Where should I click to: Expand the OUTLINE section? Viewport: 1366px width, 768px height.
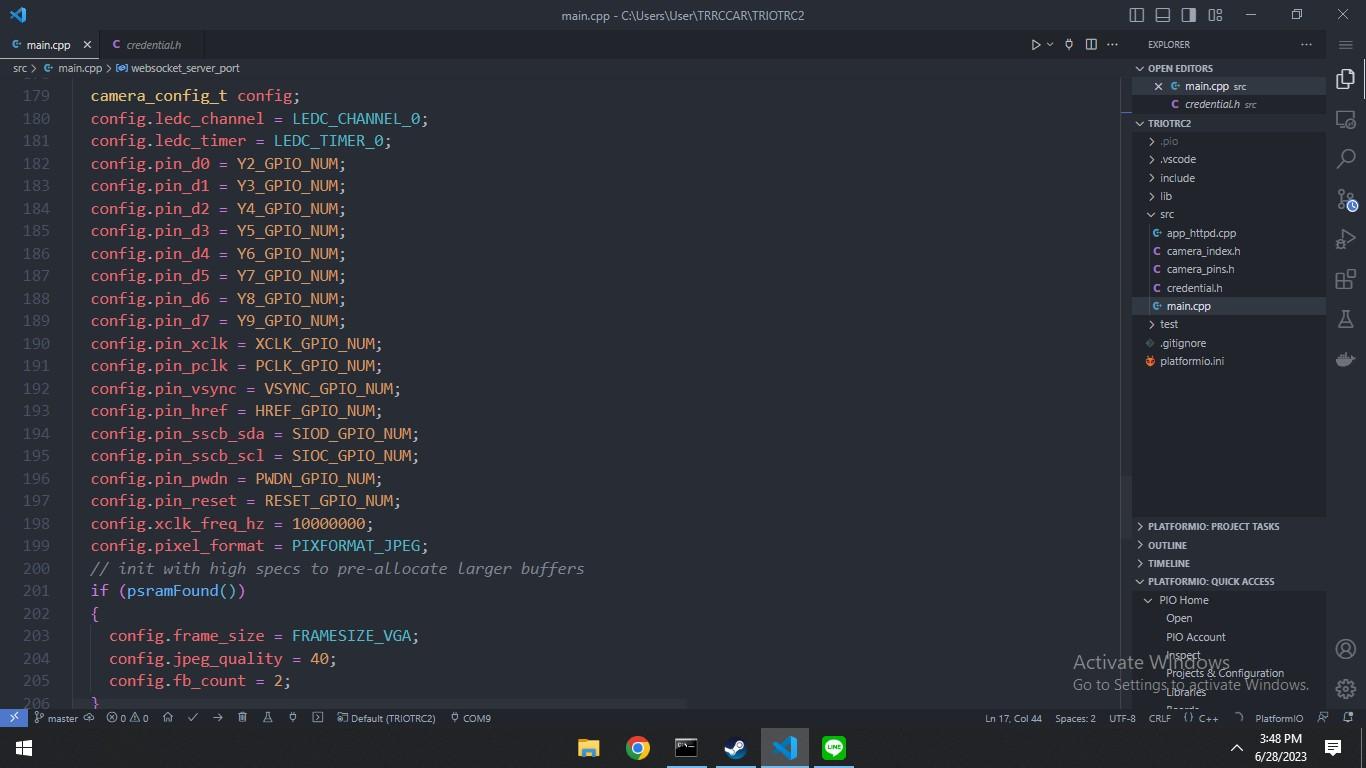pyautogui.click(x=1229, y=545)
